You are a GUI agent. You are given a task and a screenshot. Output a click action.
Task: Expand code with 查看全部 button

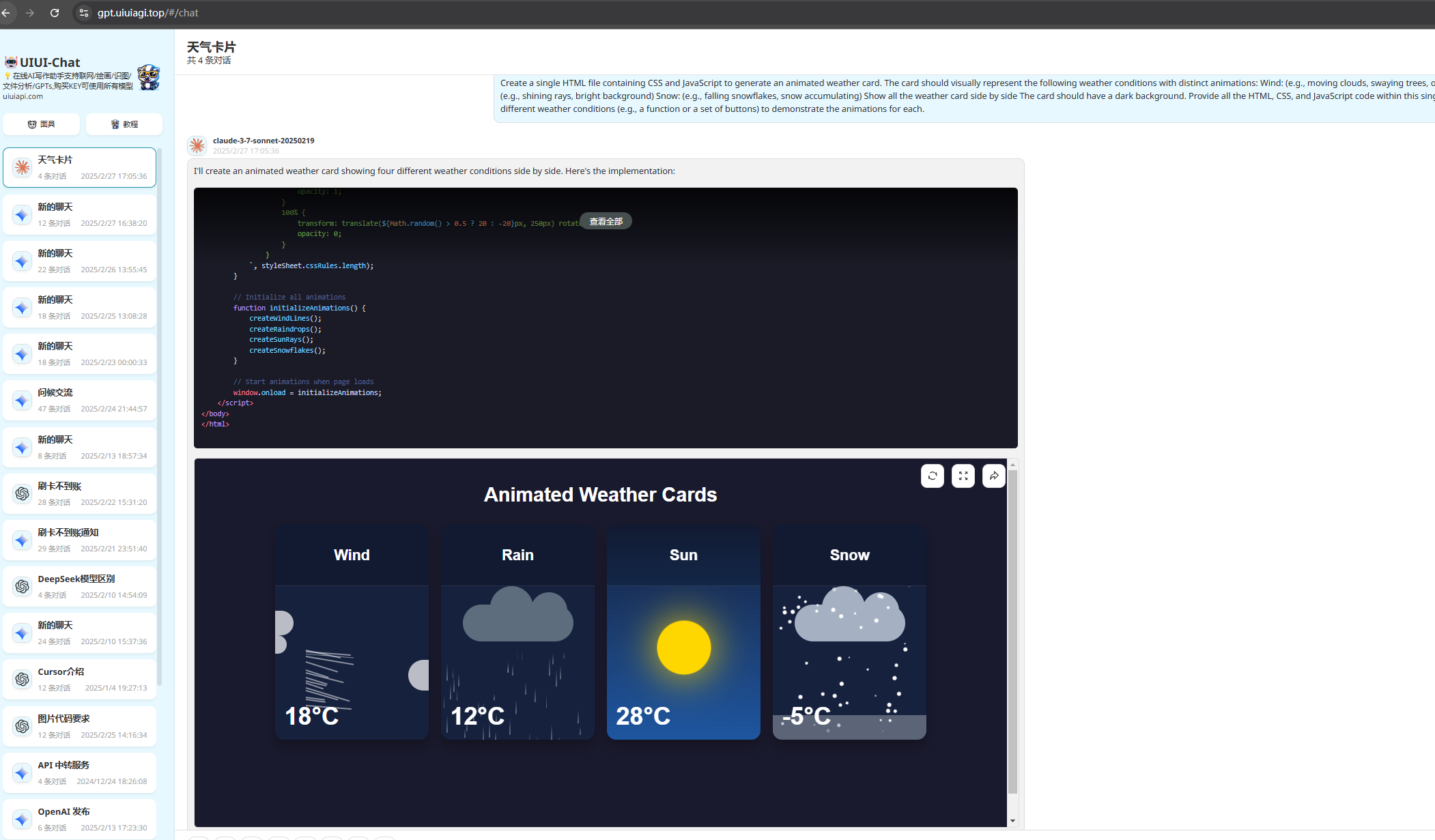click(x=606, y=221)
